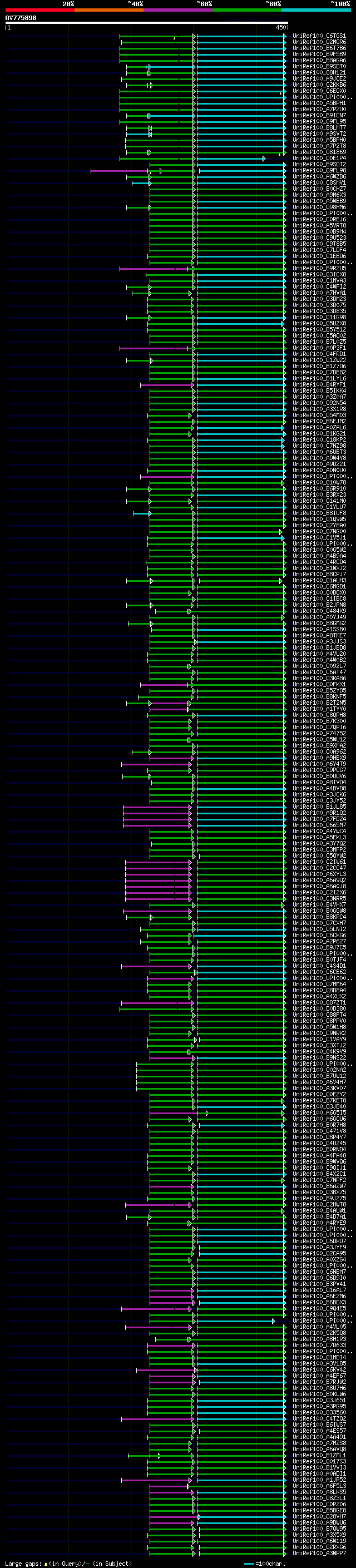Click the UniRef100_B4RYF1 label
The width and height of the screenshot is (356, 1568).
pos(319,385)
